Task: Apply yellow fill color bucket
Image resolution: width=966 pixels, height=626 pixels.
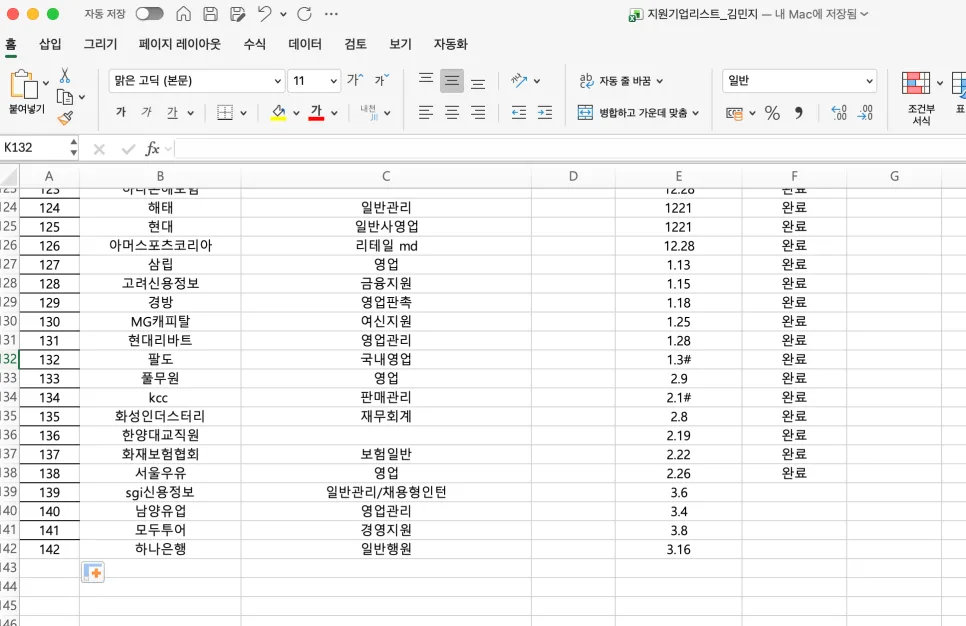Action: point(278,112)
